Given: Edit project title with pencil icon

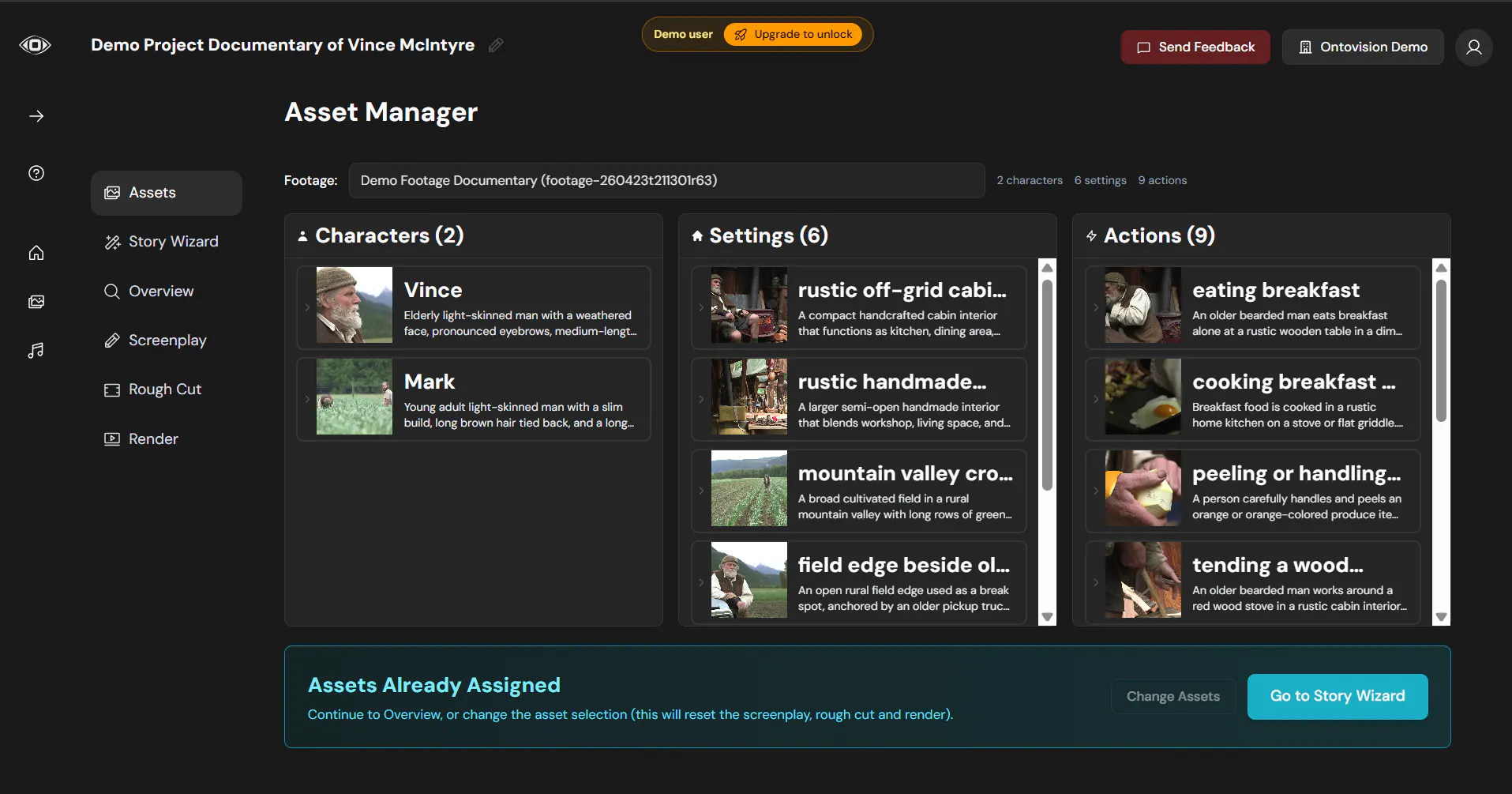Looking at the screenshot, I should pyautogui.click(x=496, y=45).
